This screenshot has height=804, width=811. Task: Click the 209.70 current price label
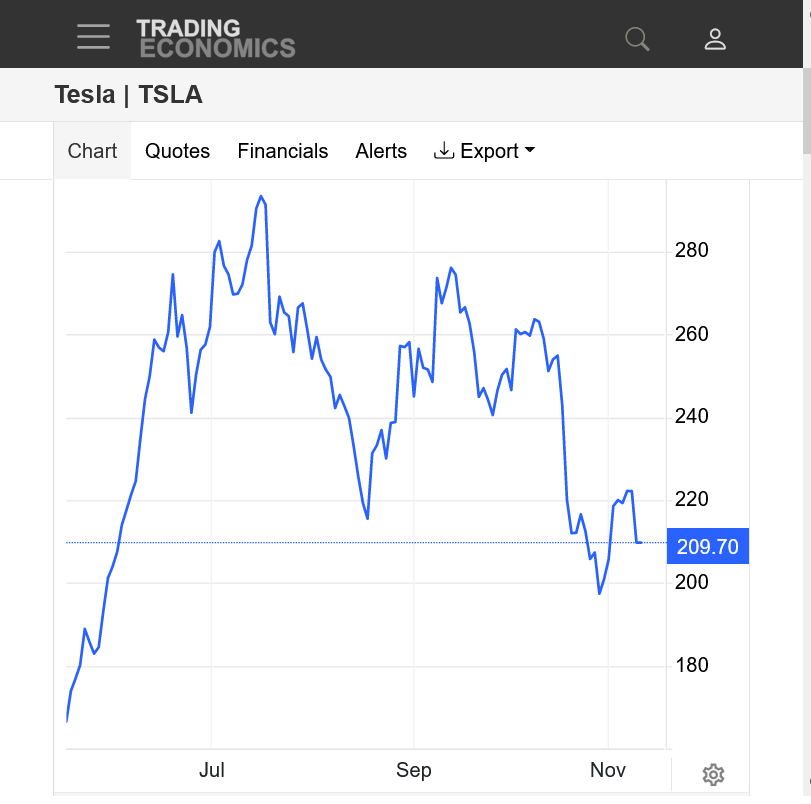[x=708, y=546]
